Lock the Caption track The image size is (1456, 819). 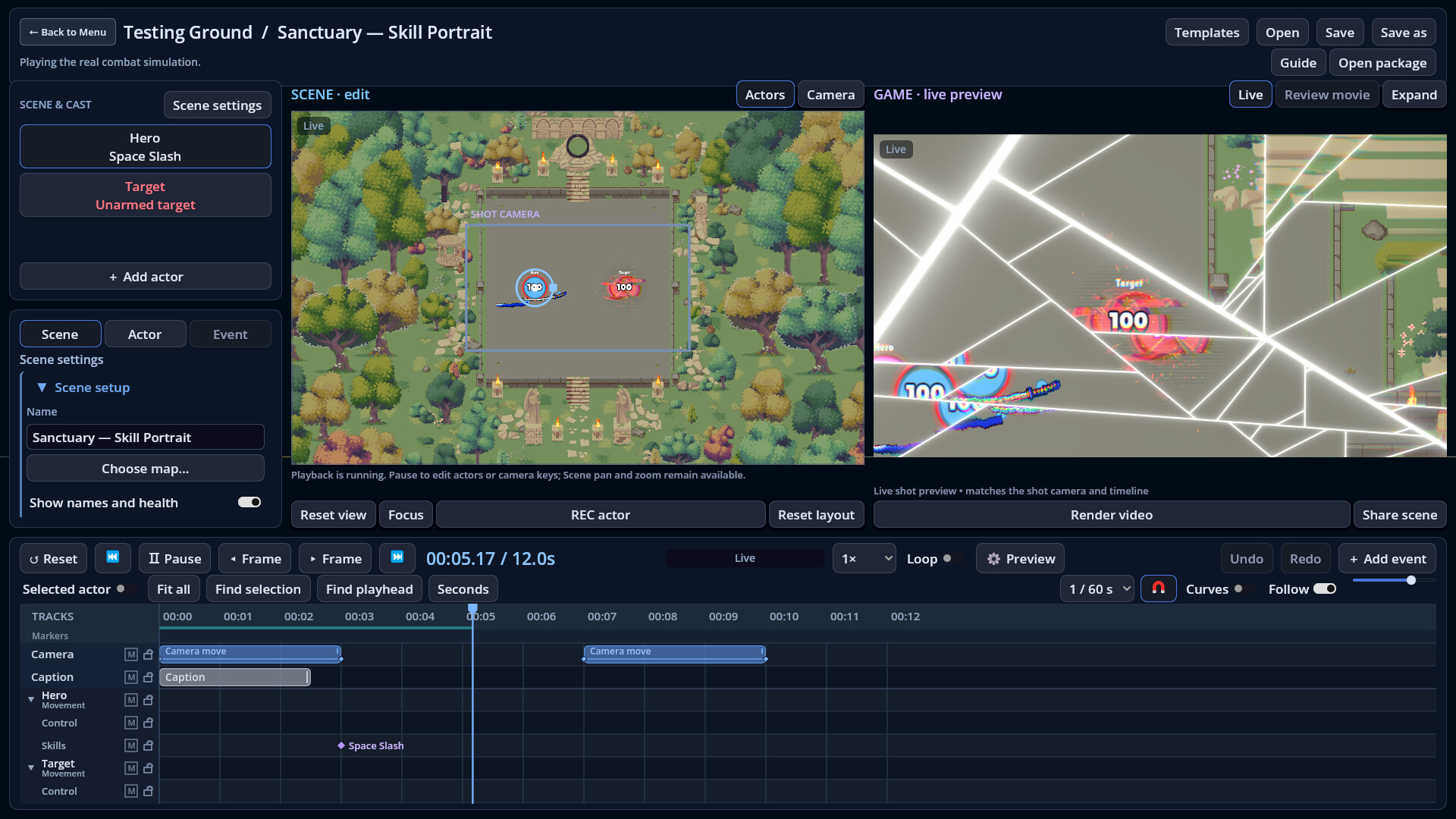(149, 677)
